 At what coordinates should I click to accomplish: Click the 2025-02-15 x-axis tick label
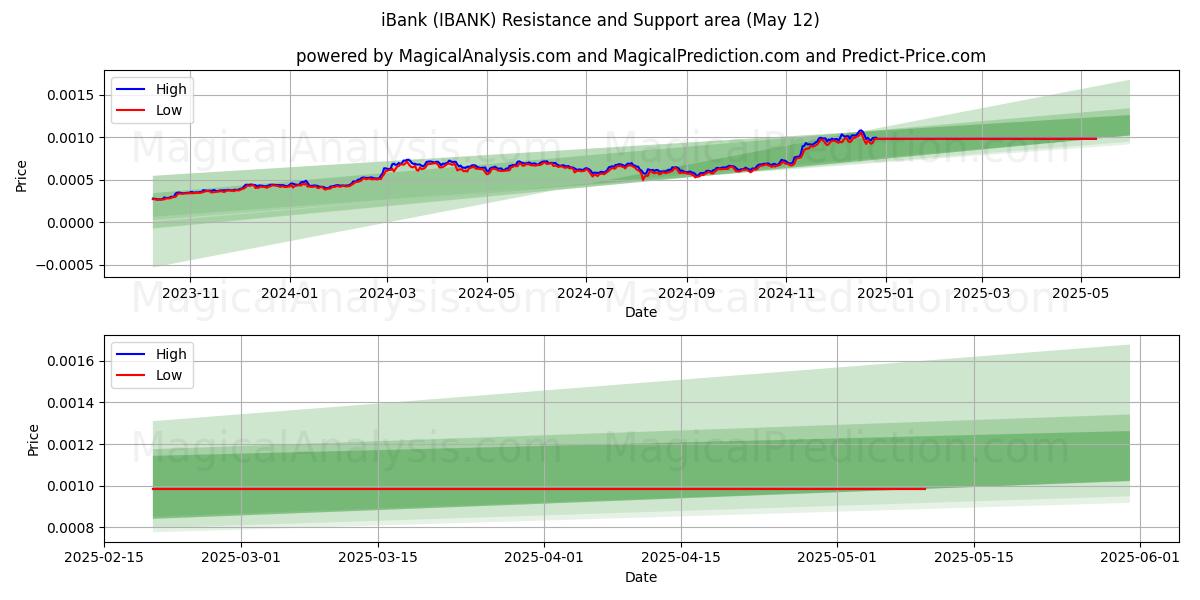106,559
